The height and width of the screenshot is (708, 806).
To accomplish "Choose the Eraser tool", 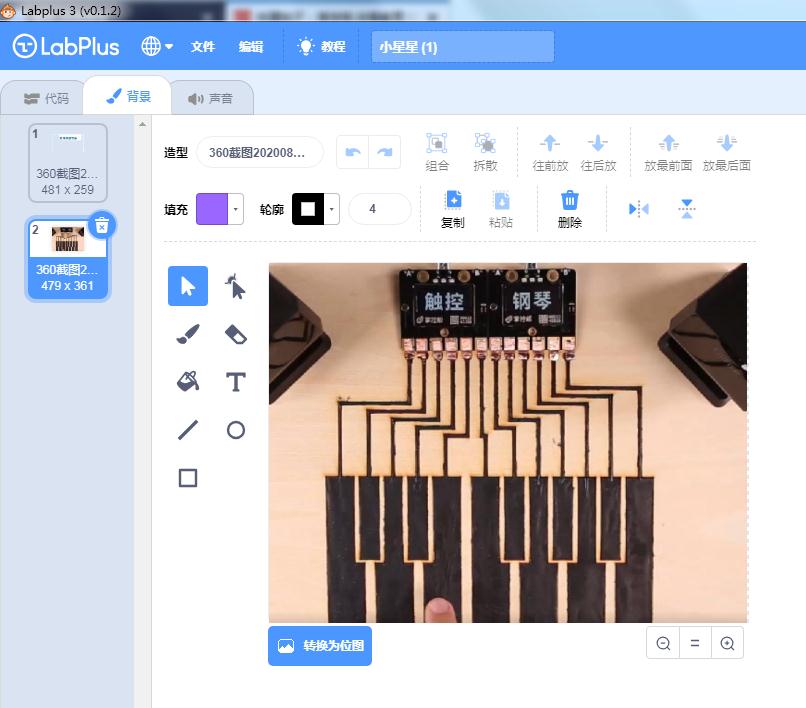I will (235, 334).
